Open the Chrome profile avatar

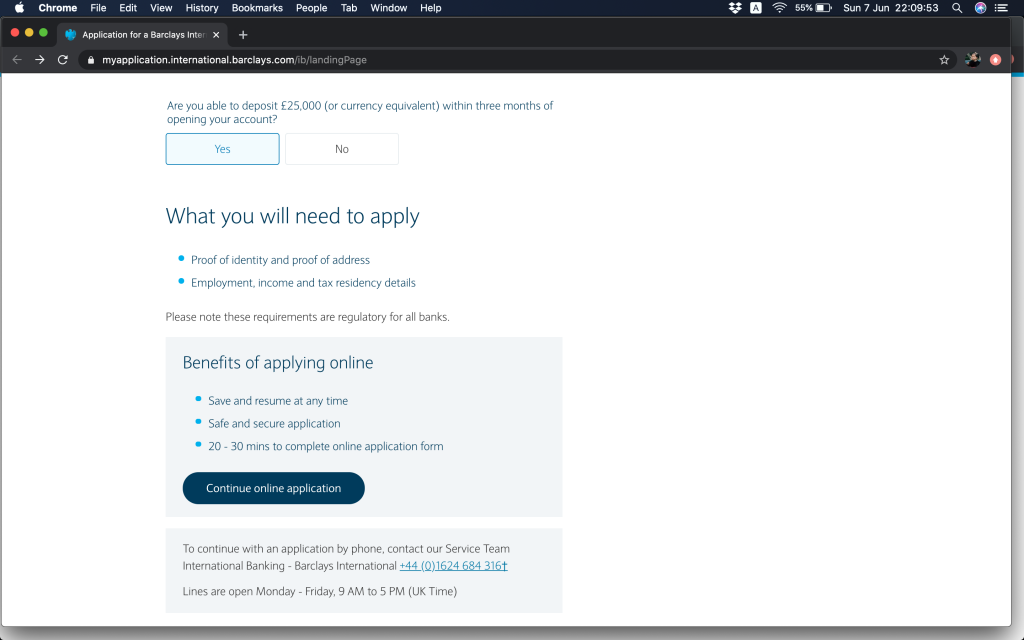coord(972,60)
